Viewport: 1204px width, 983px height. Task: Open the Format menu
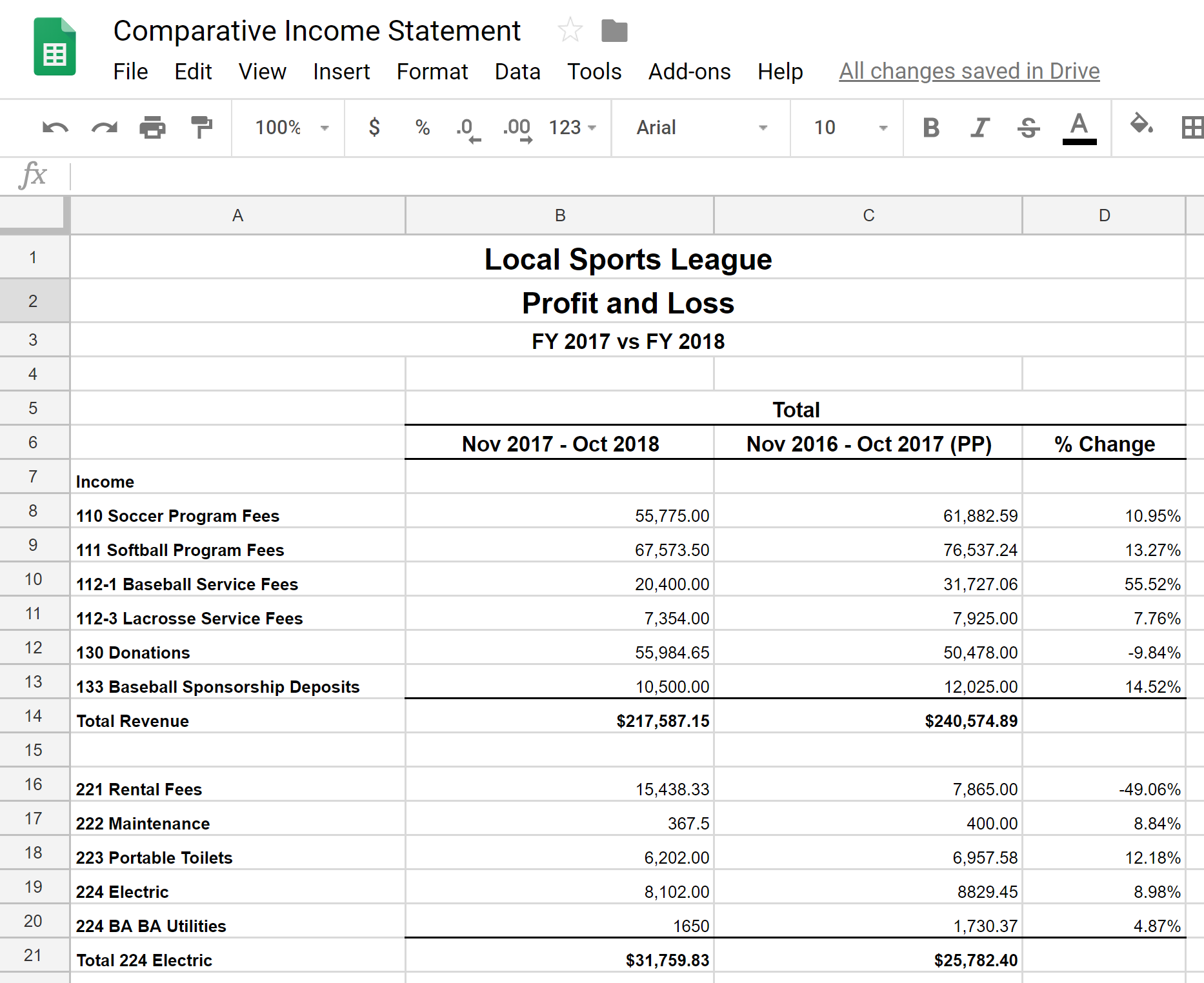tap(432, 72)
